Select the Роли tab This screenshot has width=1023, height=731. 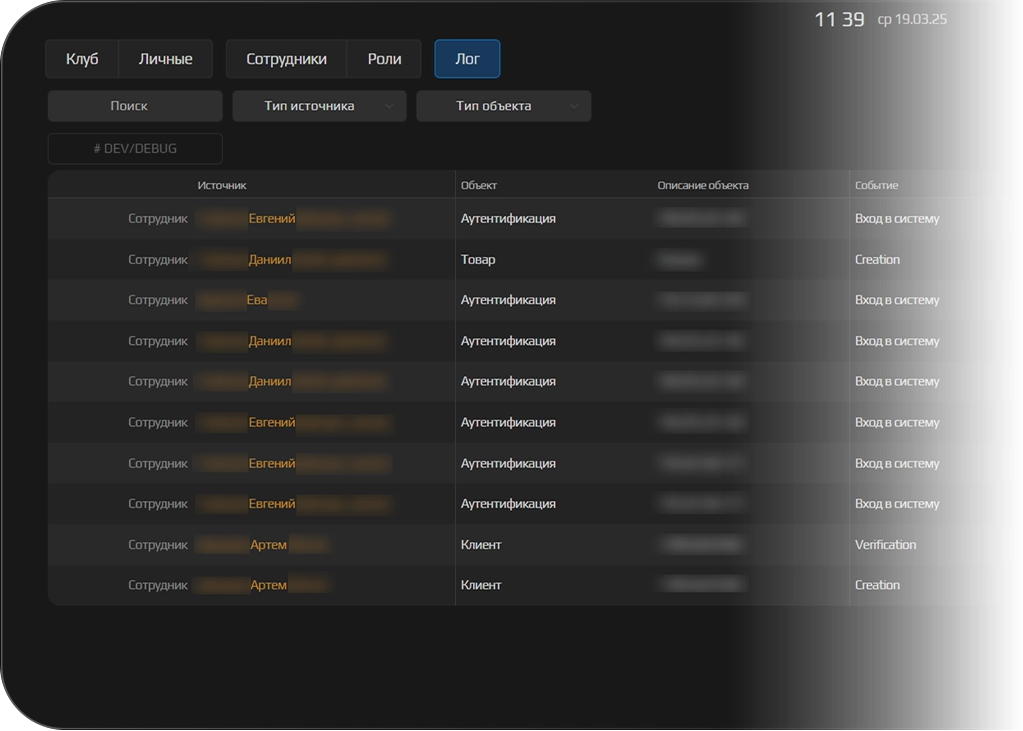(384, 59)
